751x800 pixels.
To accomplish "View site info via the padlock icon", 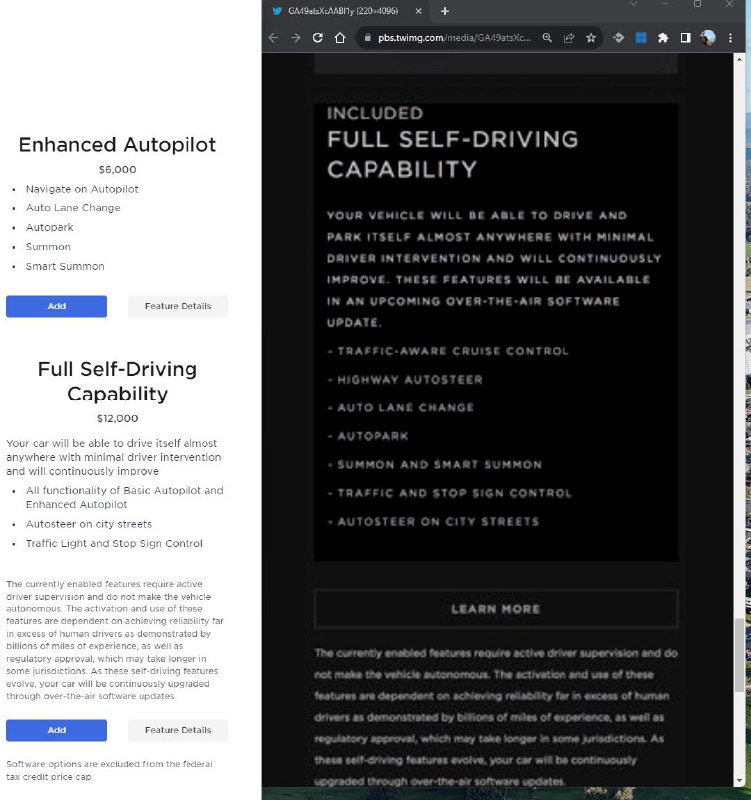I will pos(367,38).
